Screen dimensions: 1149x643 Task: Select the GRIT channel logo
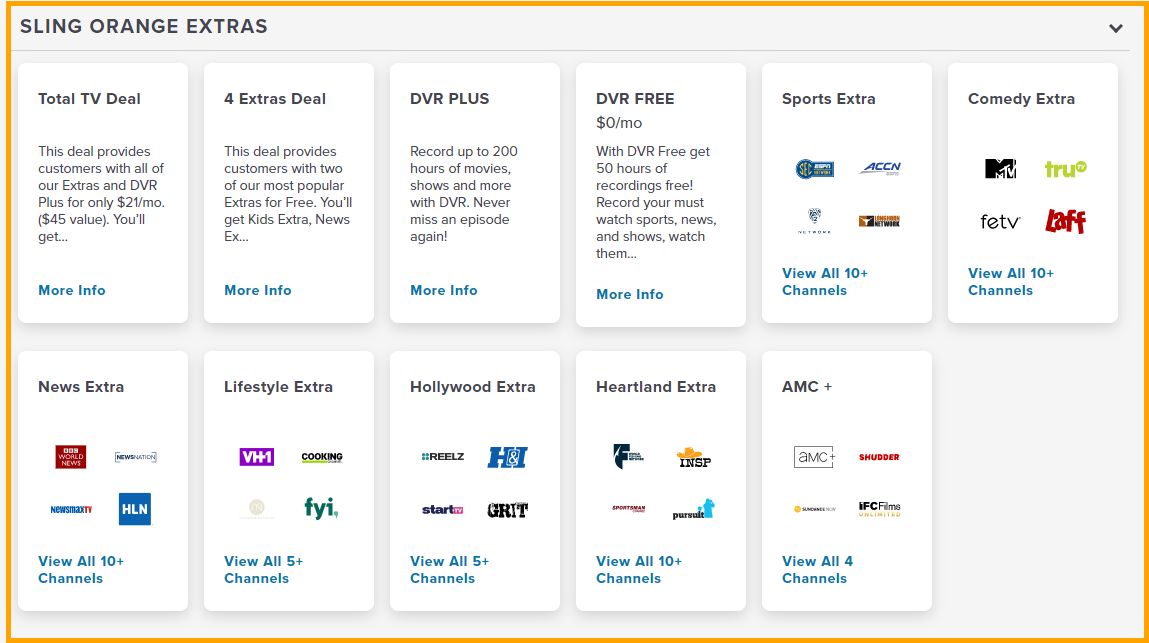tap(507, 510)
